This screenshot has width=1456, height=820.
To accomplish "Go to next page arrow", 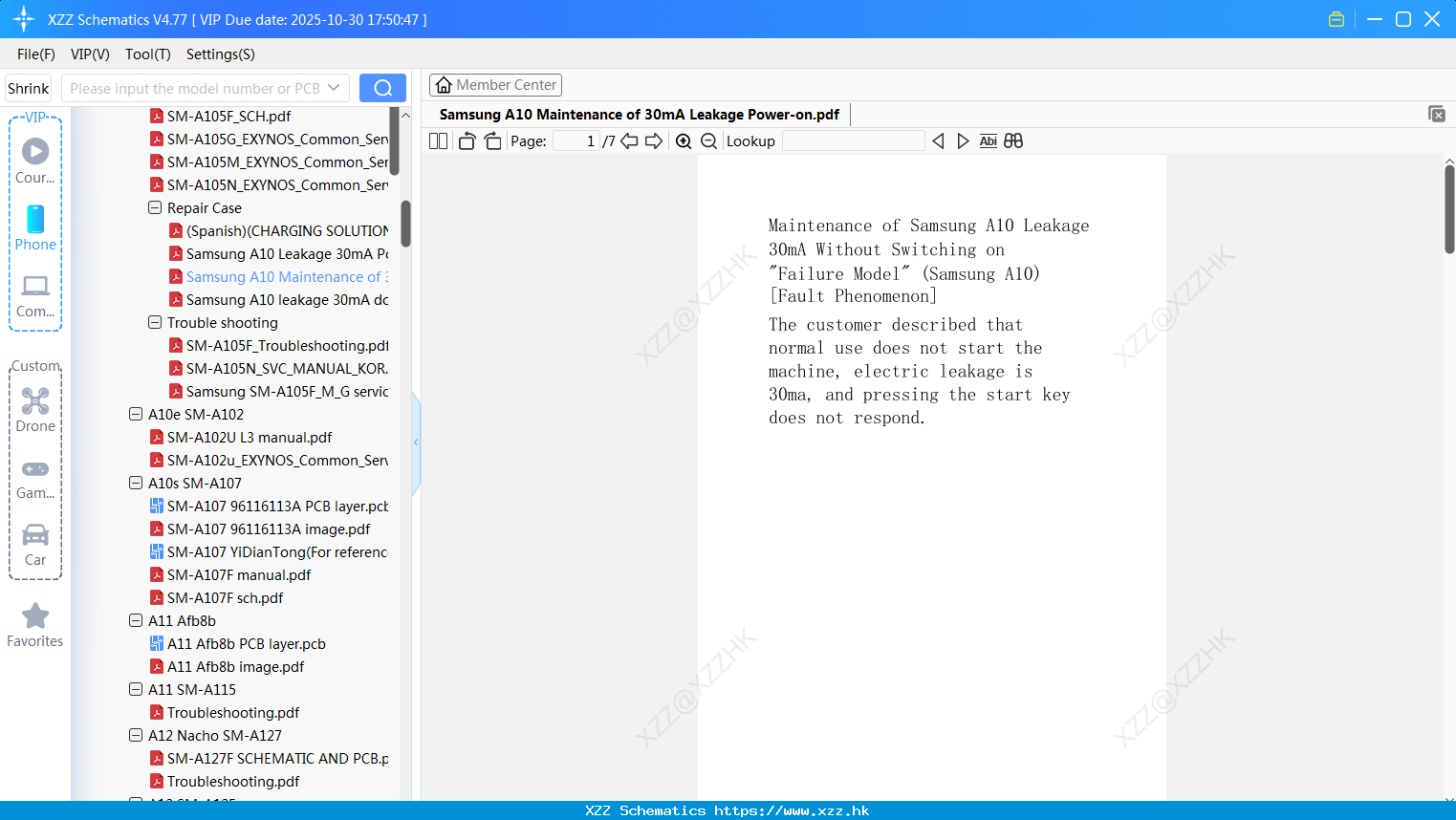I will pos(654,140).
